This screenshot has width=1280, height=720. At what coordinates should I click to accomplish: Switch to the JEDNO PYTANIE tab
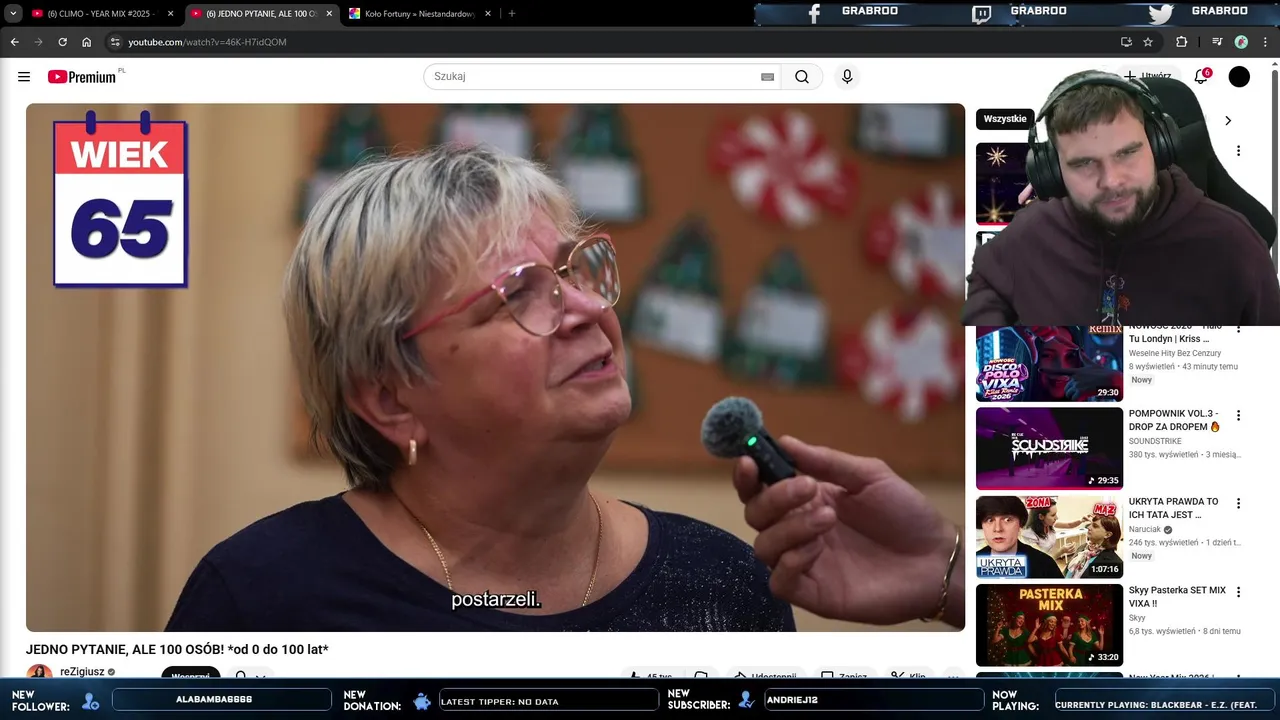262,14
